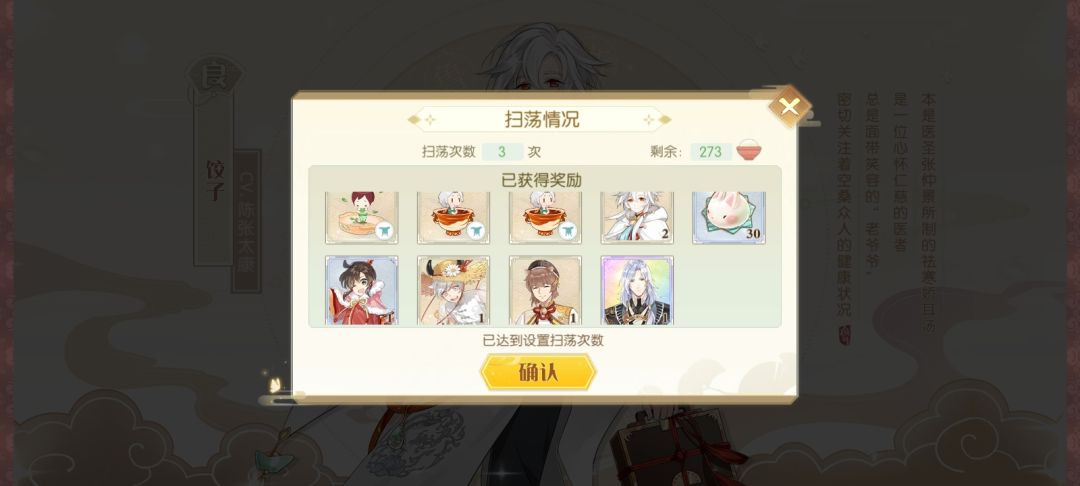Image resolution: width=1080 pixels, height=486 pixels.
Task: Tap the 扫荡情况 dialog title
Action: 541,119
